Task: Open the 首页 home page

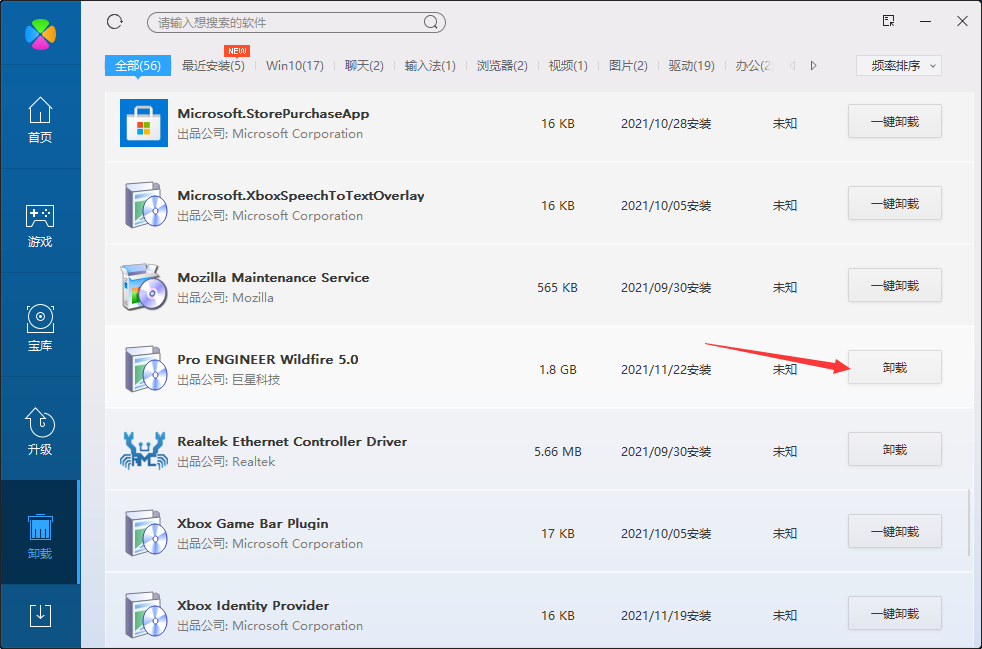Action: pos(40,120)
